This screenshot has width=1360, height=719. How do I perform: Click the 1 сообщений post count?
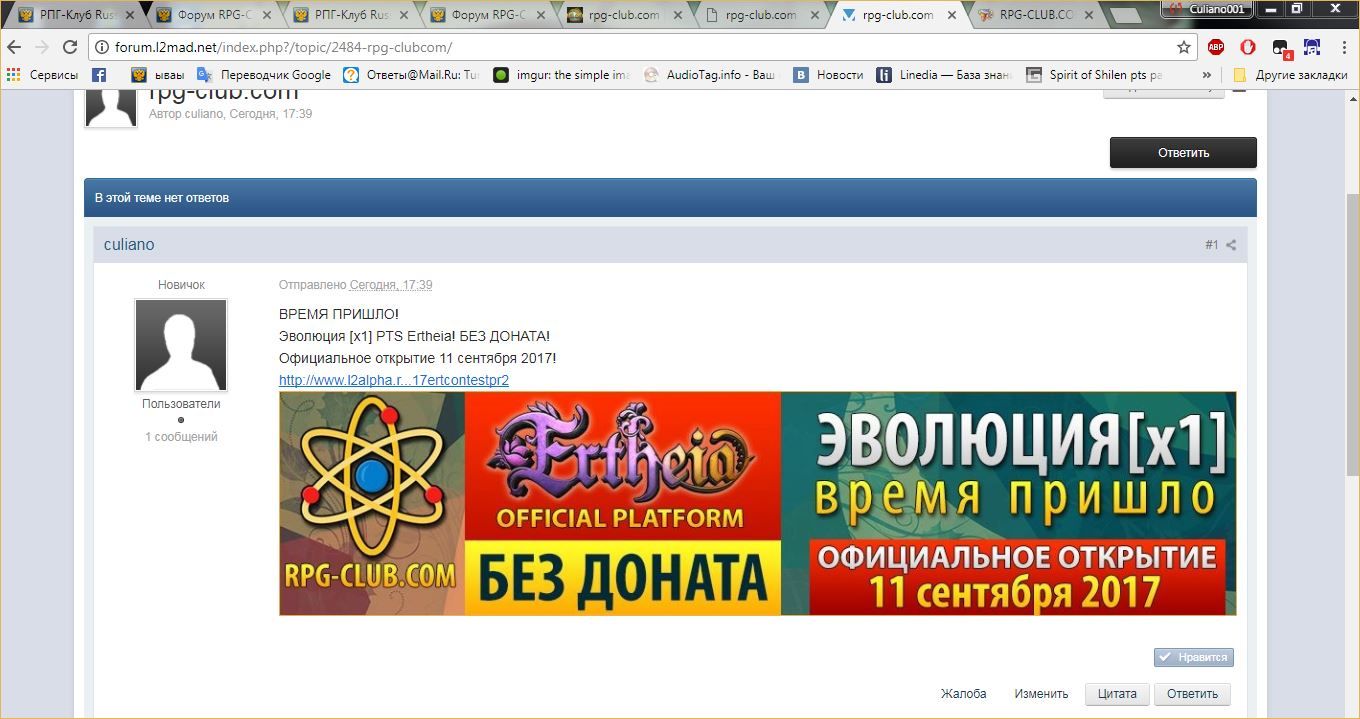pyautogui.click(x=181, y=437)
